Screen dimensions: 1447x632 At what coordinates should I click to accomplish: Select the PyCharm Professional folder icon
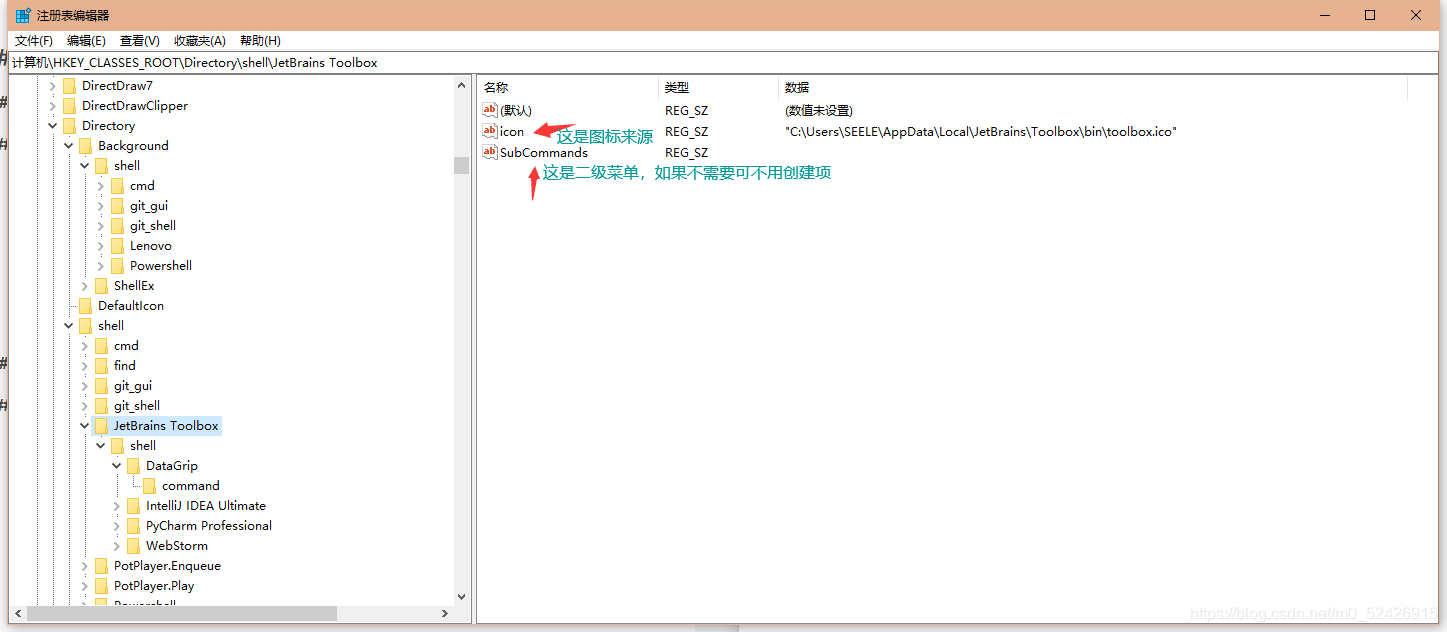pyautogui.click(x=133, y=526)
